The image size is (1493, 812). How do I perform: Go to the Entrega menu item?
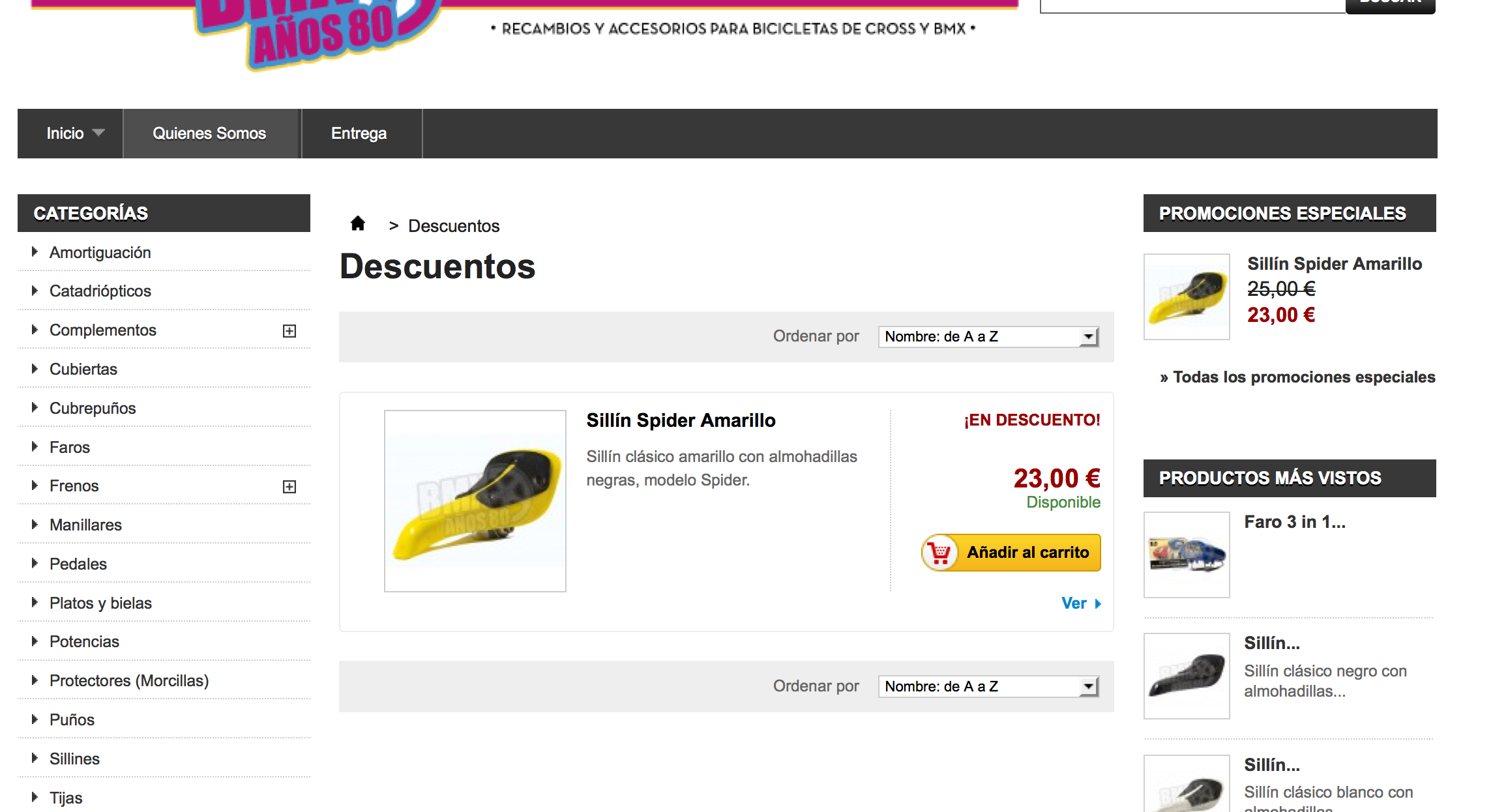pos(359,134)
